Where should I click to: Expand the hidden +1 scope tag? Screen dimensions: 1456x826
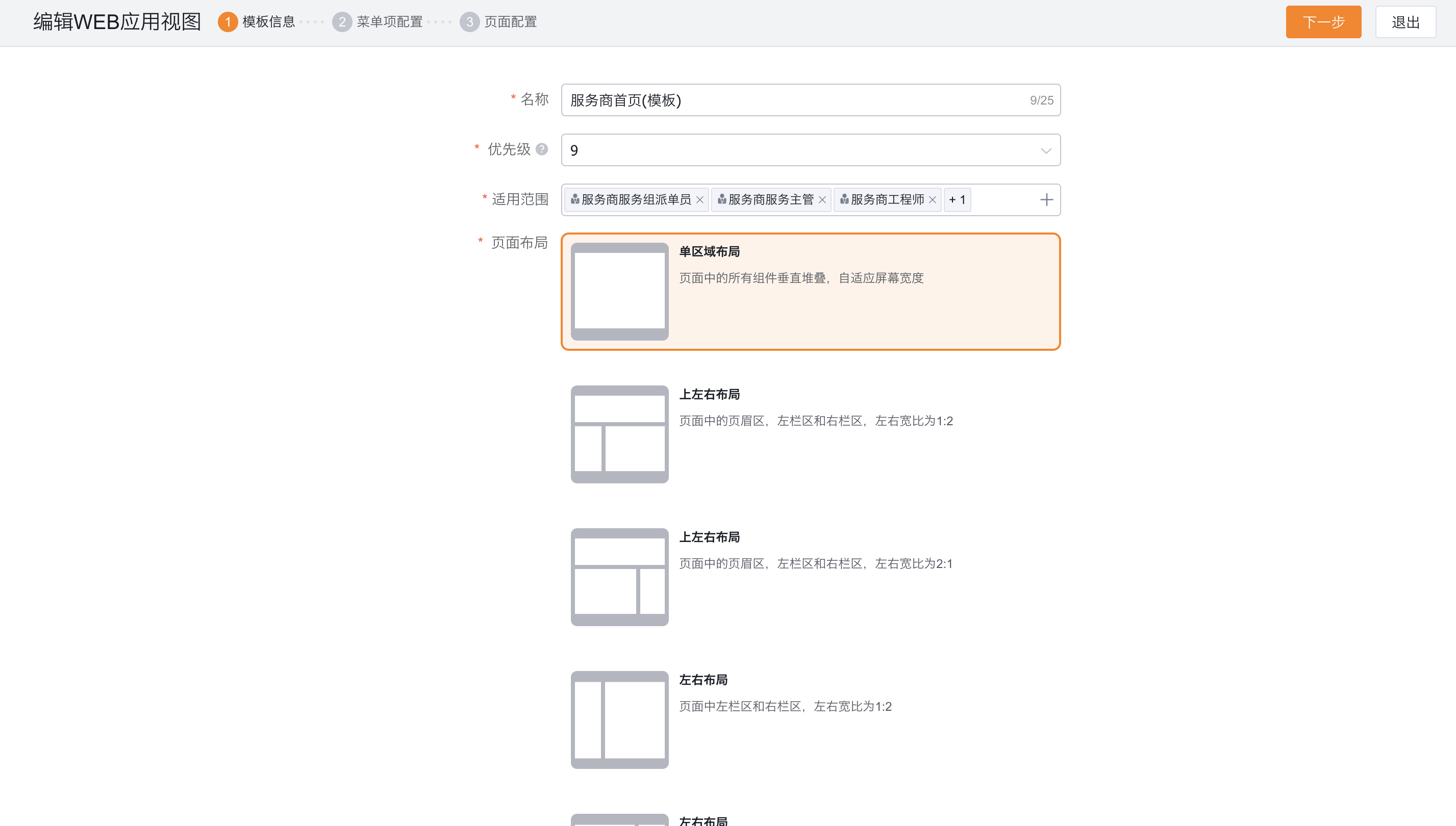(x=957, y=200)
